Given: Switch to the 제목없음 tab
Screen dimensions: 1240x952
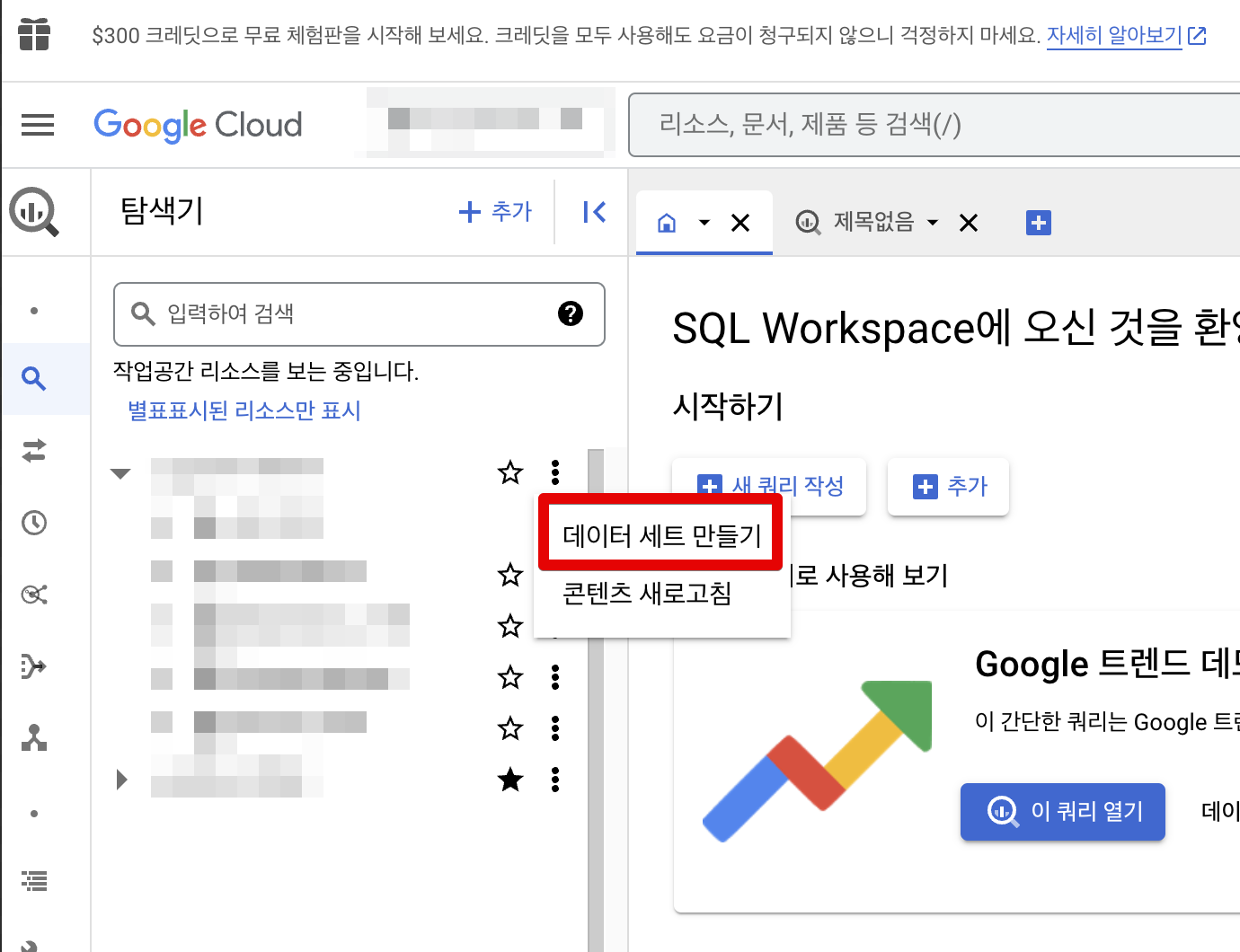Looking at the screenshot, I should [x=873, y=222].
